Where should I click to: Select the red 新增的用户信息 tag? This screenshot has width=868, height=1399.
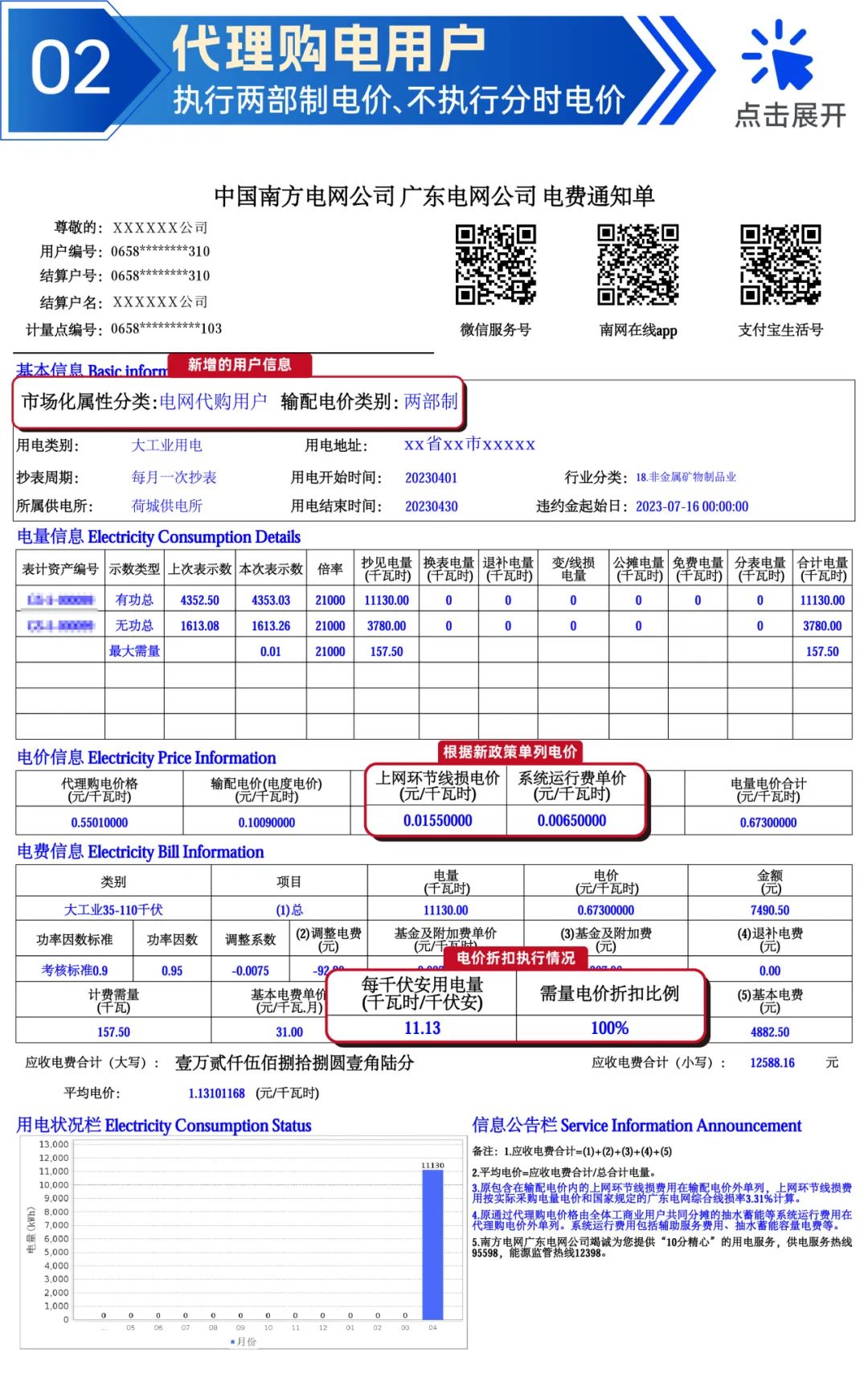tap(240, 365)
